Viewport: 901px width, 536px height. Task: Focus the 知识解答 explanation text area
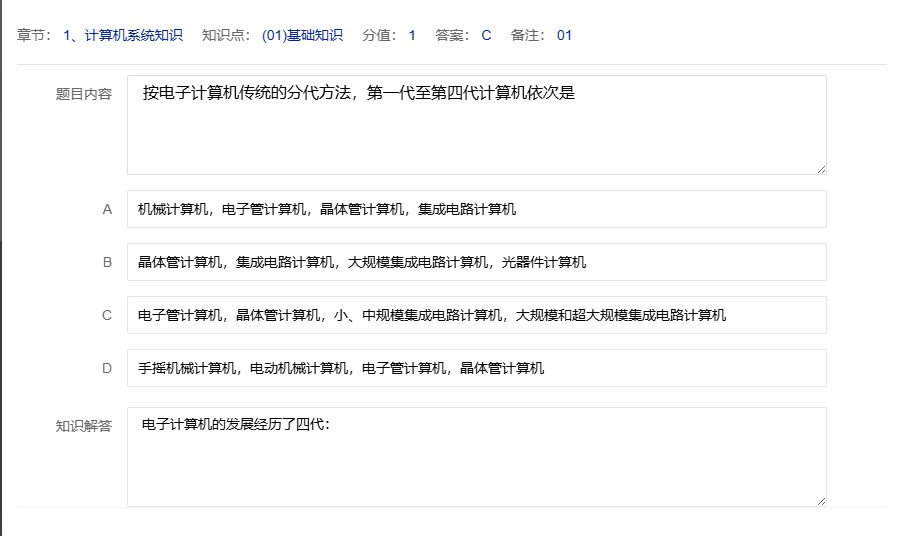click(x=476, y=457)
